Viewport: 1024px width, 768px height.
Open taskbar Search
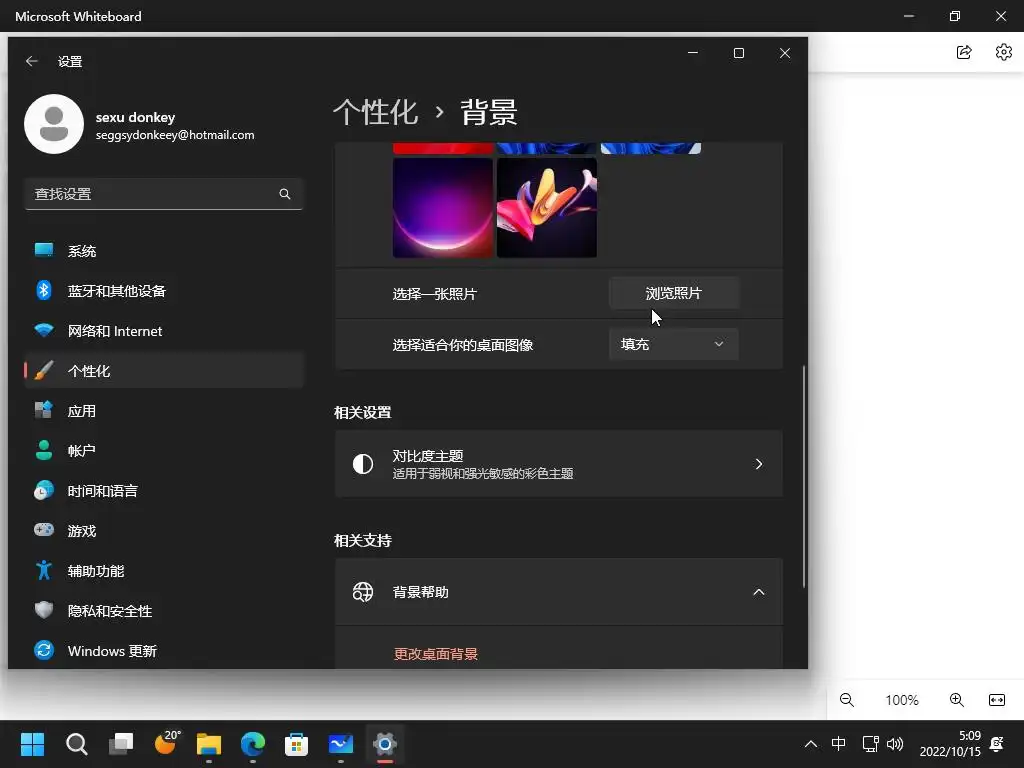(77, 744)
